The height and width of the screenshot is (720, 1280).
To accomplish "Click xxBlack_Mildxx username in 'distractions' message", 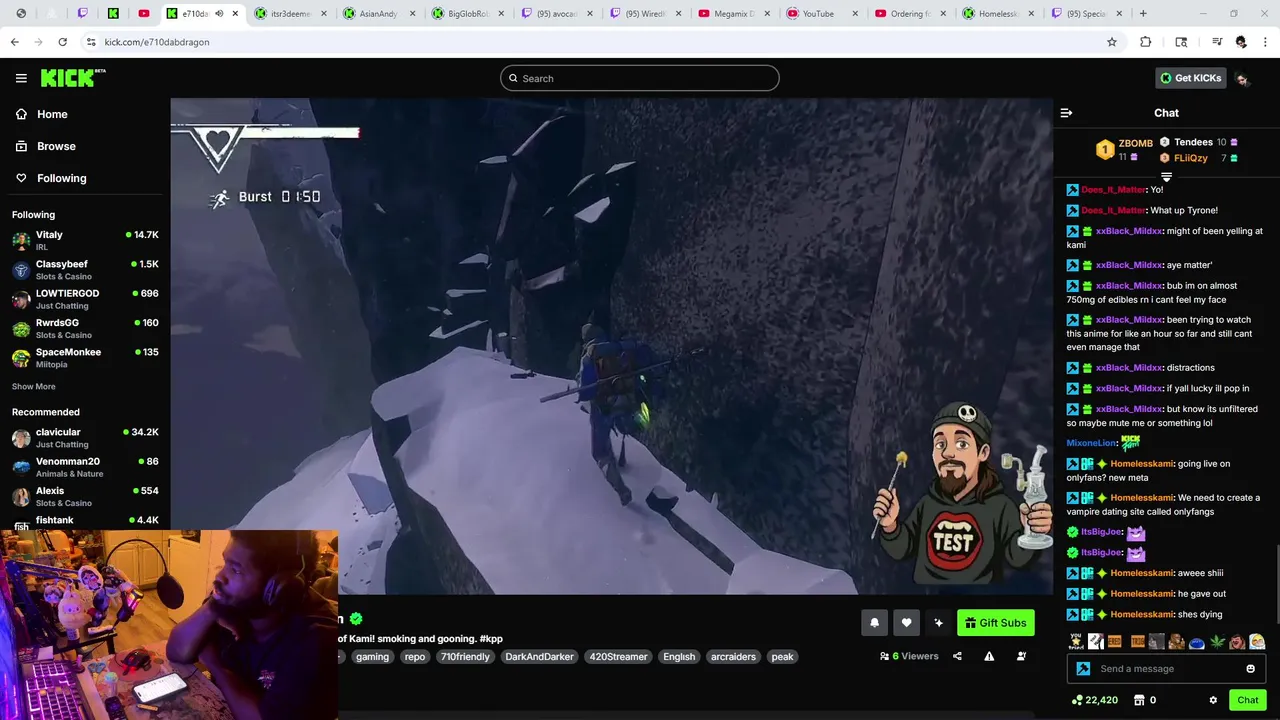I will 1128,368.
